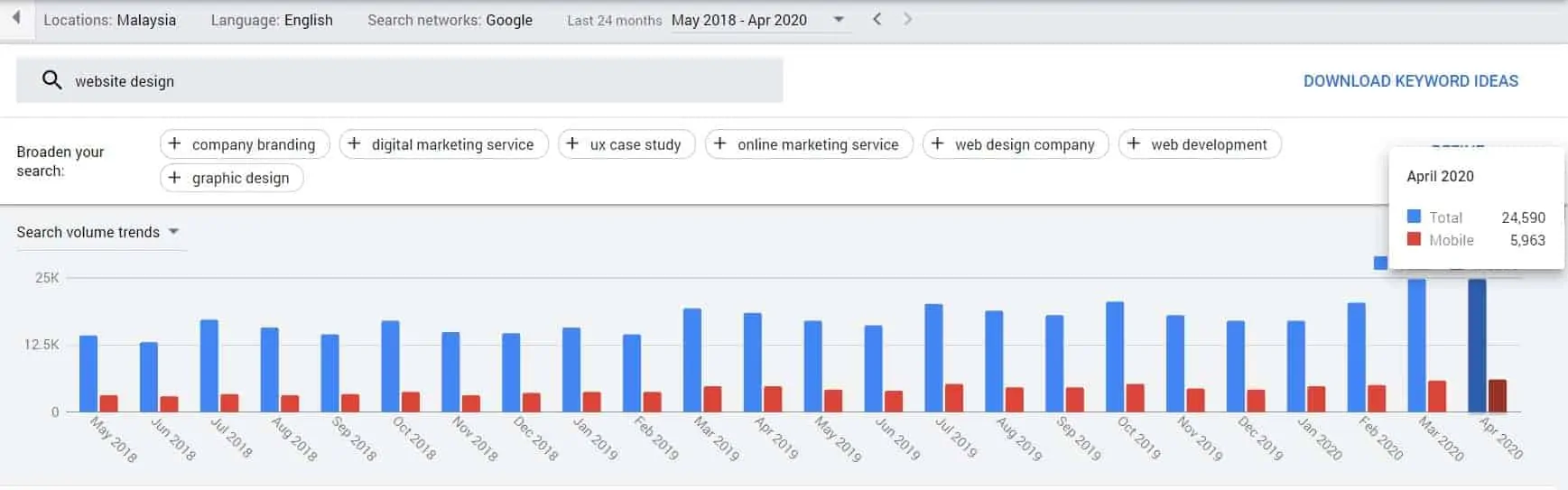The width and height of the screenshot is (1568, 490).
Task: Go to previous date range arrow
Action: coord(877,19)
